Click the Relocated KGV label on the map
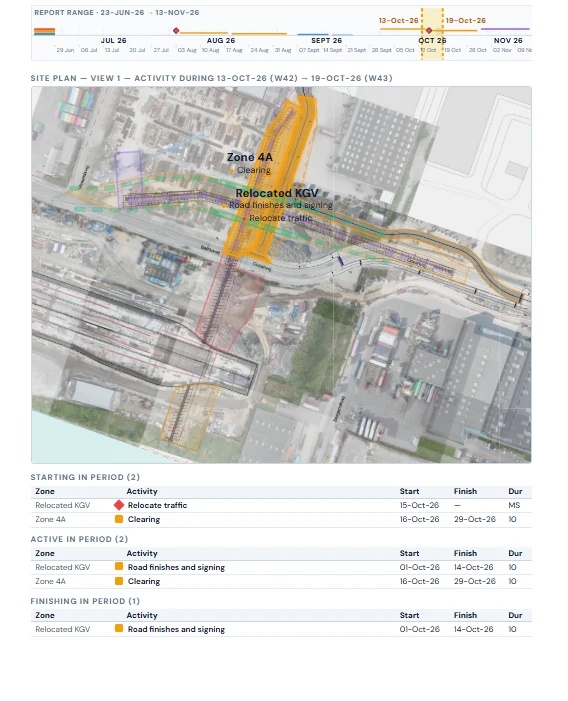The image size is (568, 701). 277,193
